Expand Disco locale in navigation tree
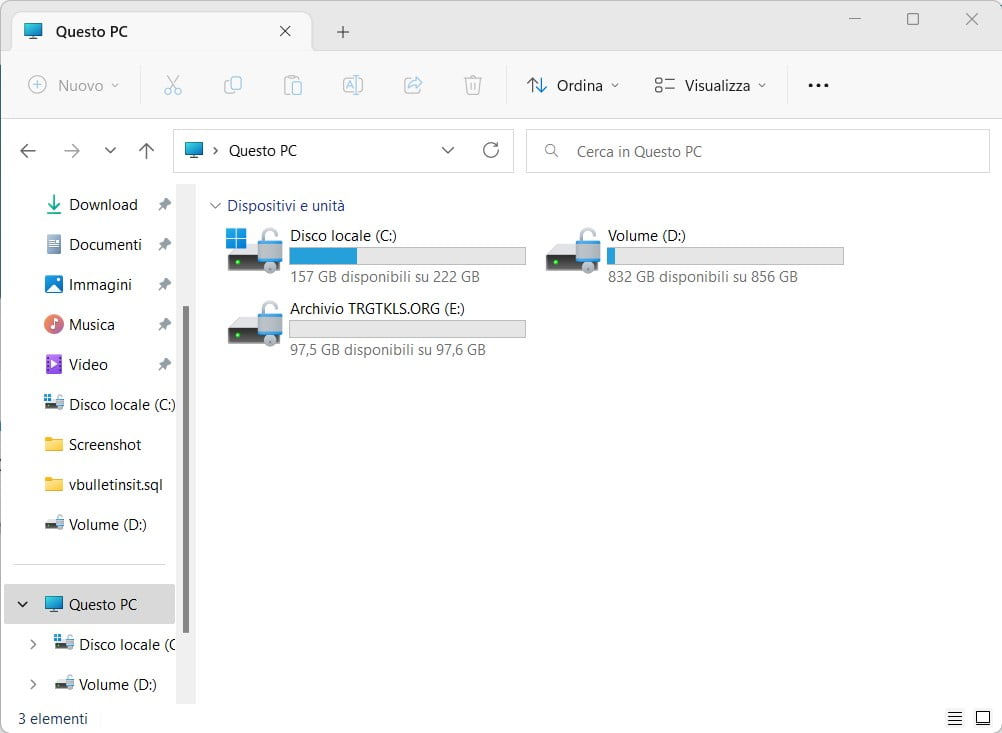This screenshot has width=1002, height=733. coord(33,644)
